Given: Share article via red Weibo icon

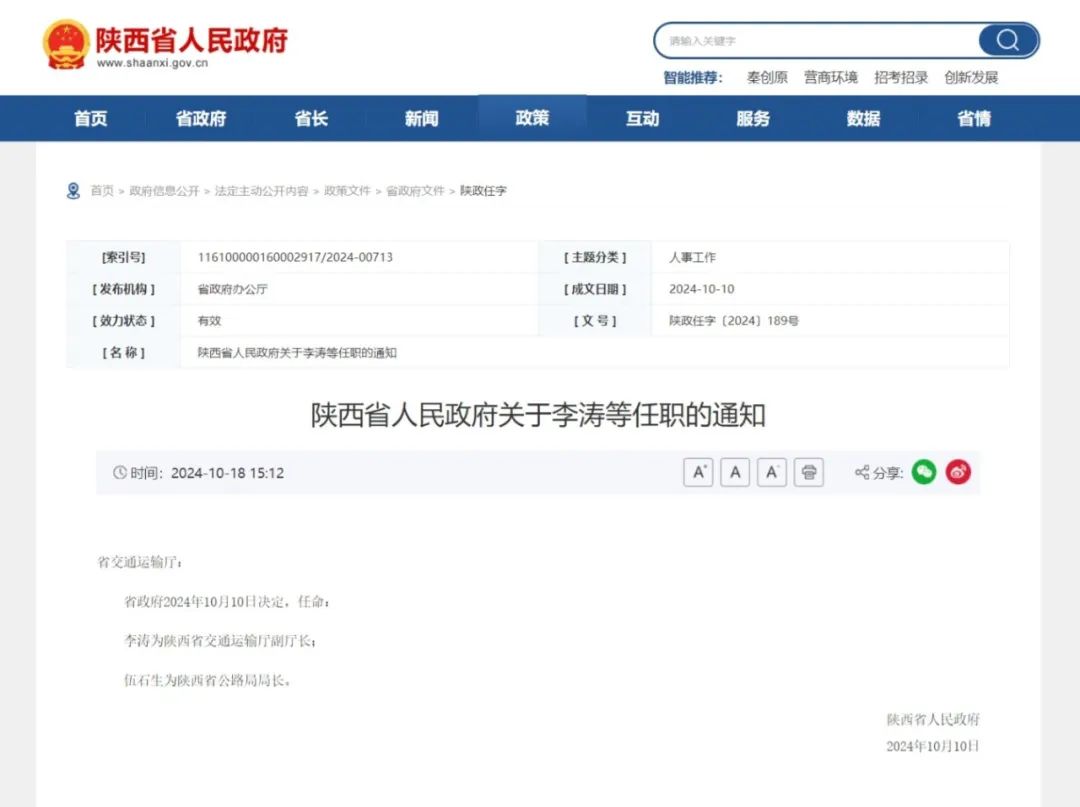Looking at the screenshot, I should point(958,472).
